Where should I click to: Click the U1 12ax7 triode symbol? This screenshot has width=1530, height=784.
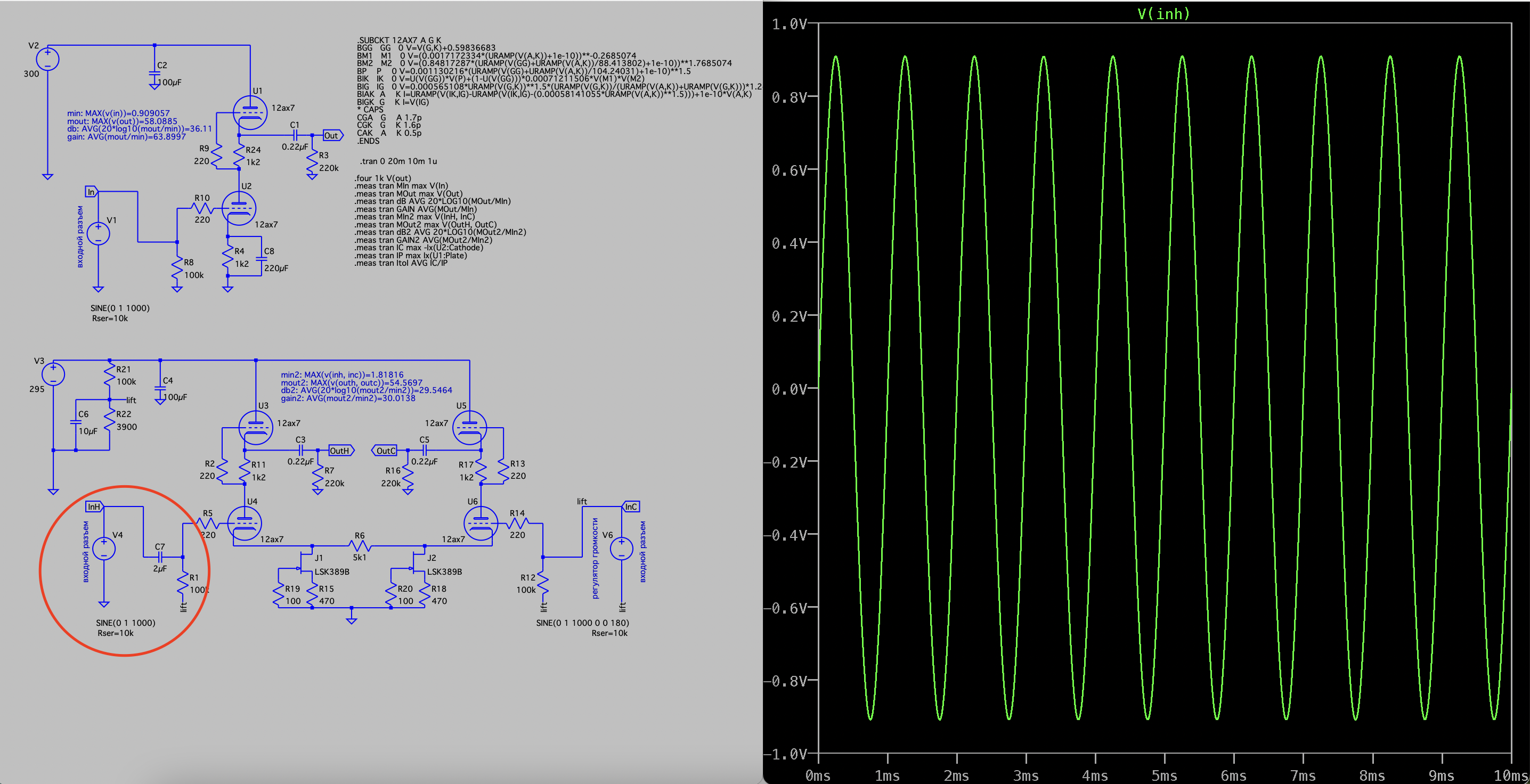click(249, 112)
